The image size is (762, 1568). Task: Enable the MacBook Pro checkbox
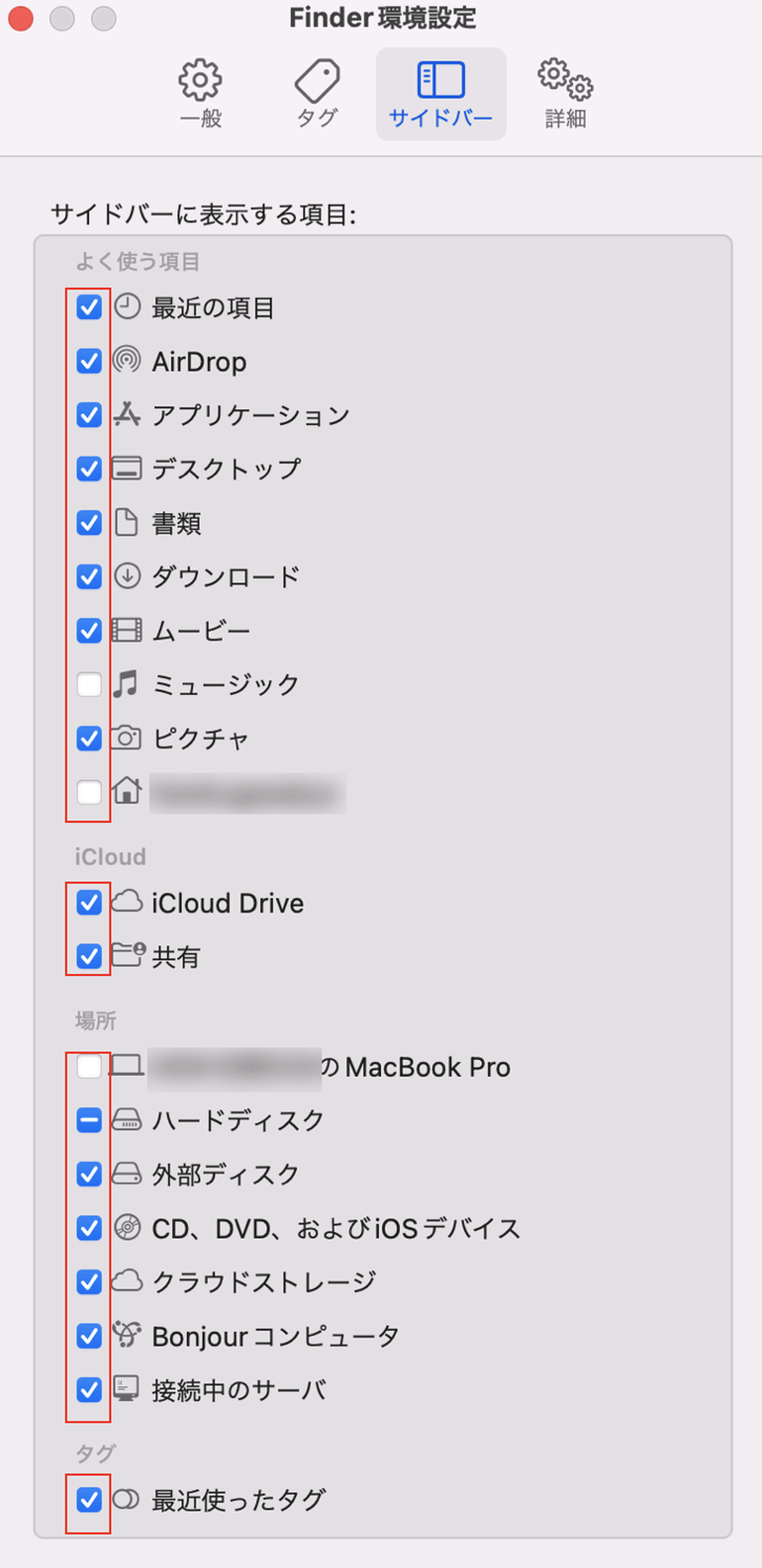tap(89, 1067)
